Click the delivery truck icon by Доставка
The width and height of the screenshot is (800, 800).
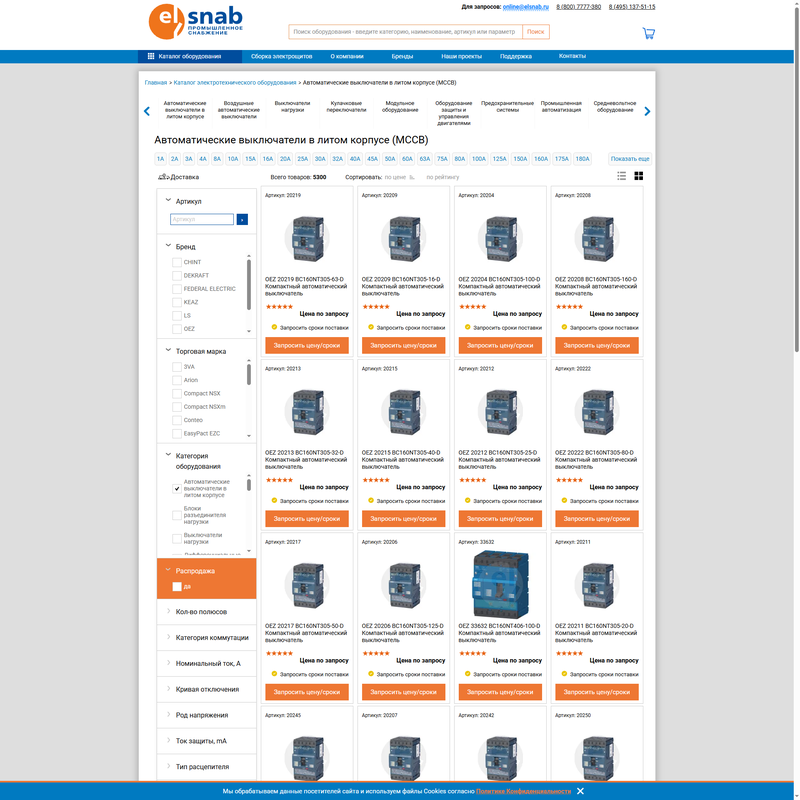pyautogui.click(x=163, y=177)
